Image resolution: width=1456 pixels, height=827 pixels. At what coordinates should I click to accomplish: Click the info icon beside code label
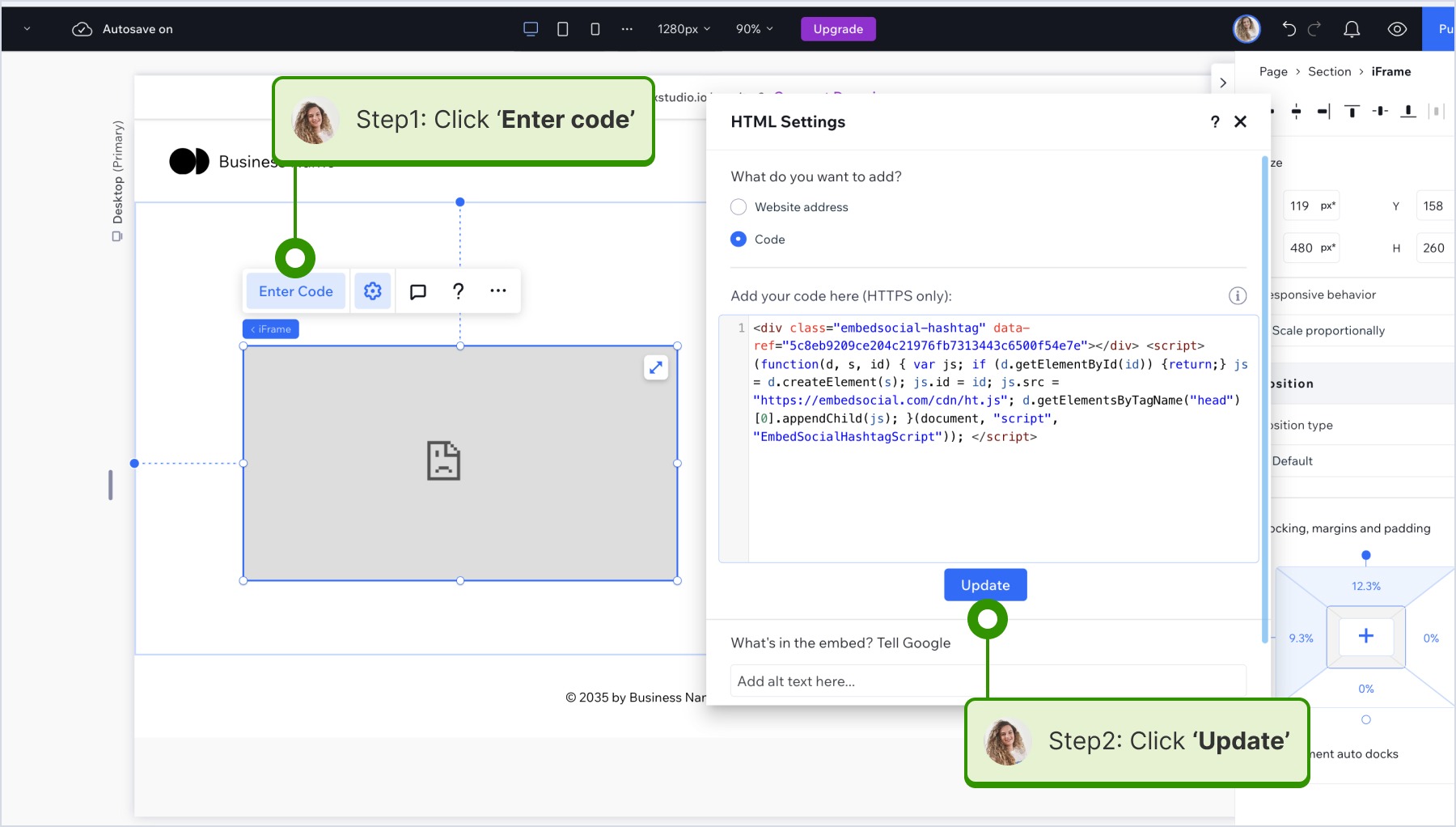tap(1237, 296)
